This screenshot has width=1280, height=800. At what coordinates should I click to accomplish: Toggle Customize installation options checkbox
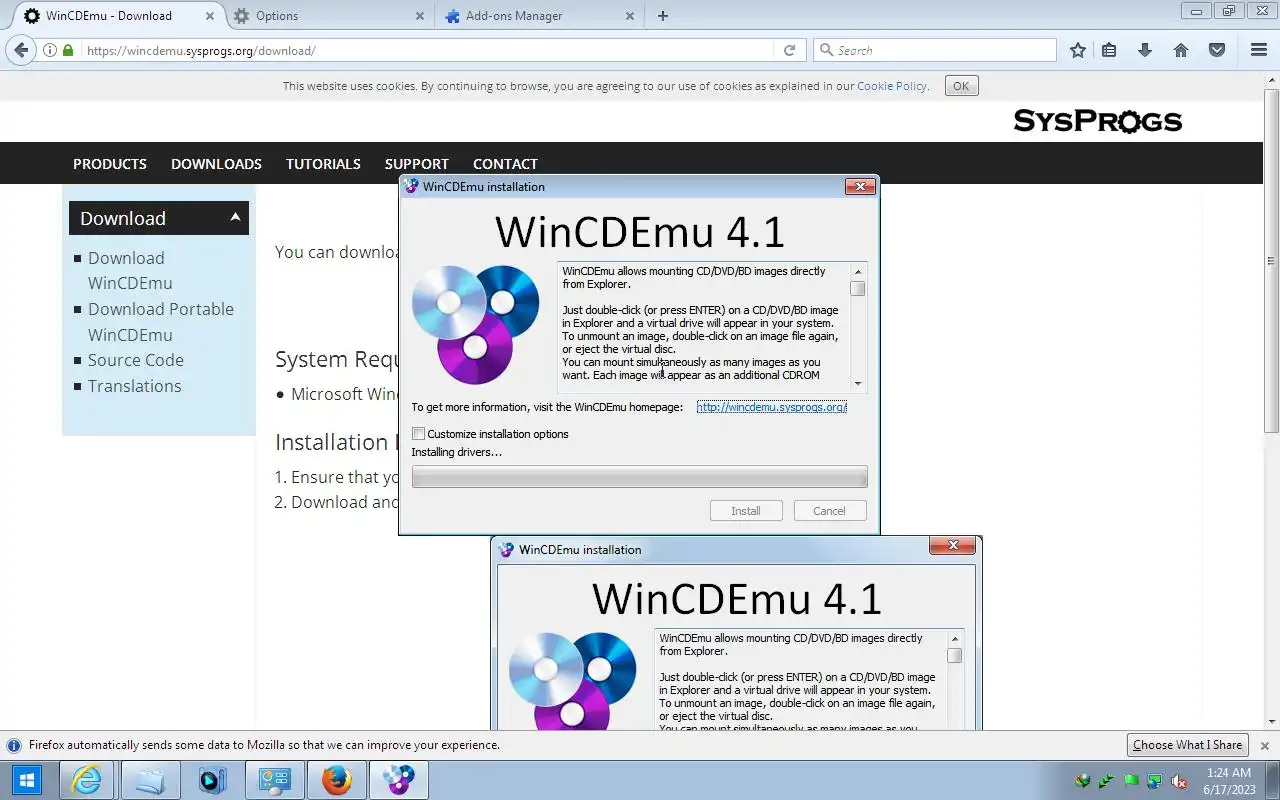point(418,434)
